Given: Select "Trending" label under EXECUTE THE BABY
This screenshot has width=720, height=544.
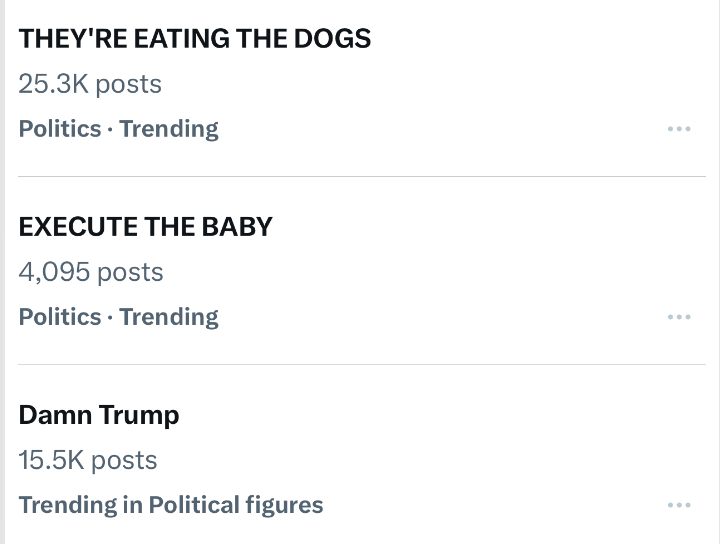Looking at the screenshot, I should 169,317.
